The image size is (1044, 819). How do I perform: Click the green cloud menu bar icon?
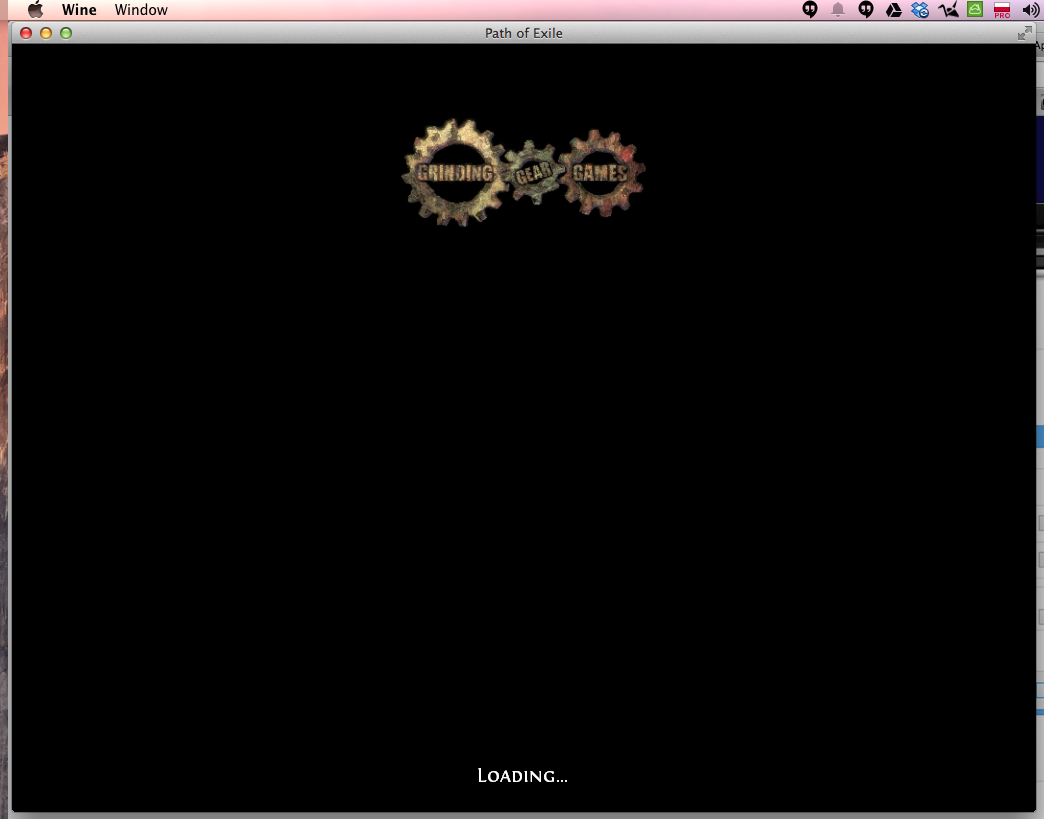coord(975,9)
